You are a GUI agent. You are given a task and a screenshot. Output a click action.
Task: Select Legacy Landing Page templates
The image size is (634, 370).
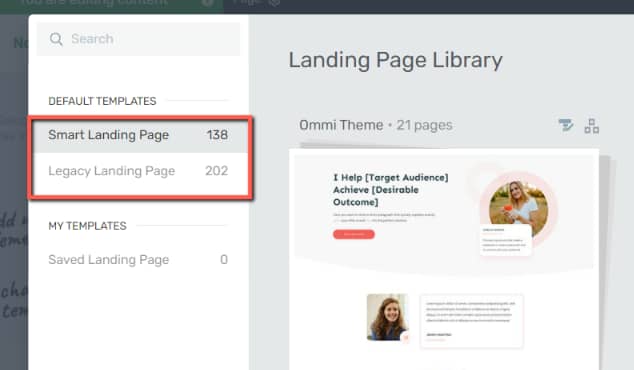coord(138,171)
